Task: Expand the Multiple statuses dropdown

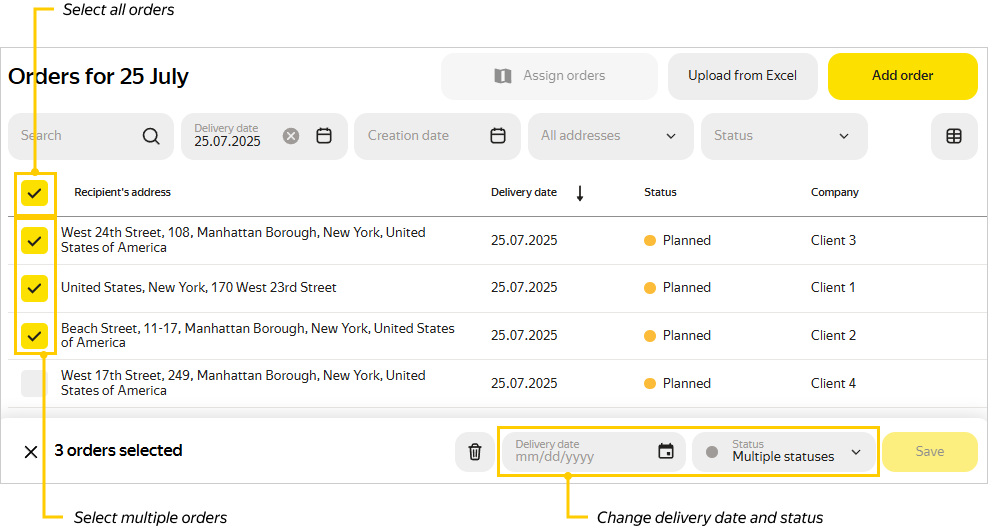Action: [856, 452]
